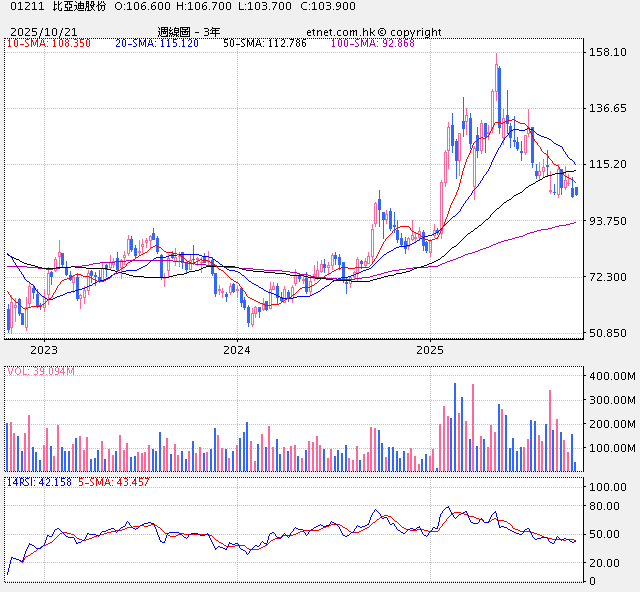Click the 2025 label on time axis
The image size is (640, 592).
tap(429, 351)
